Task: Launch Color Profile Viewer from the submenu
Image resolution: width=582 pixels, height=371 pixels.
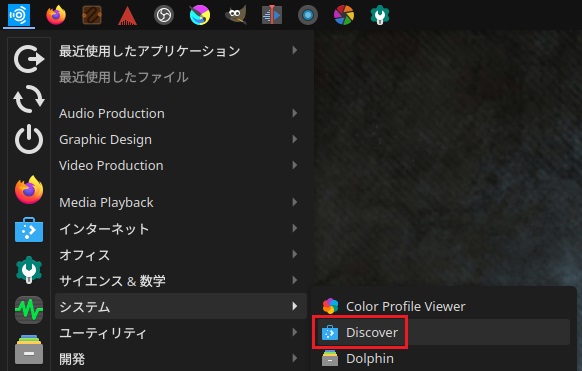Action: (444, 306)
